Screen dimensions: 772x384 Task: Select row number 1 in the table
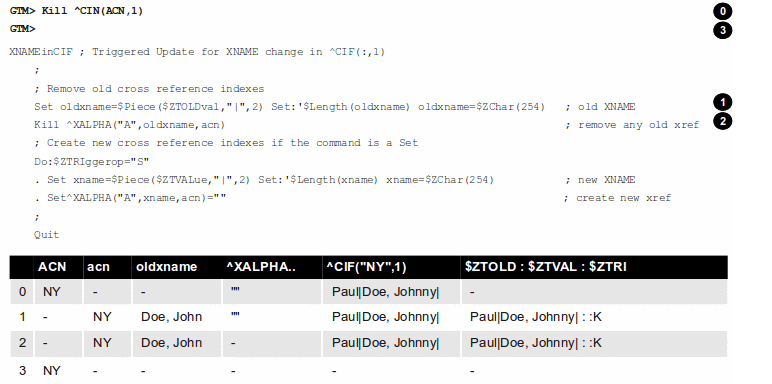tap(368, 317)
